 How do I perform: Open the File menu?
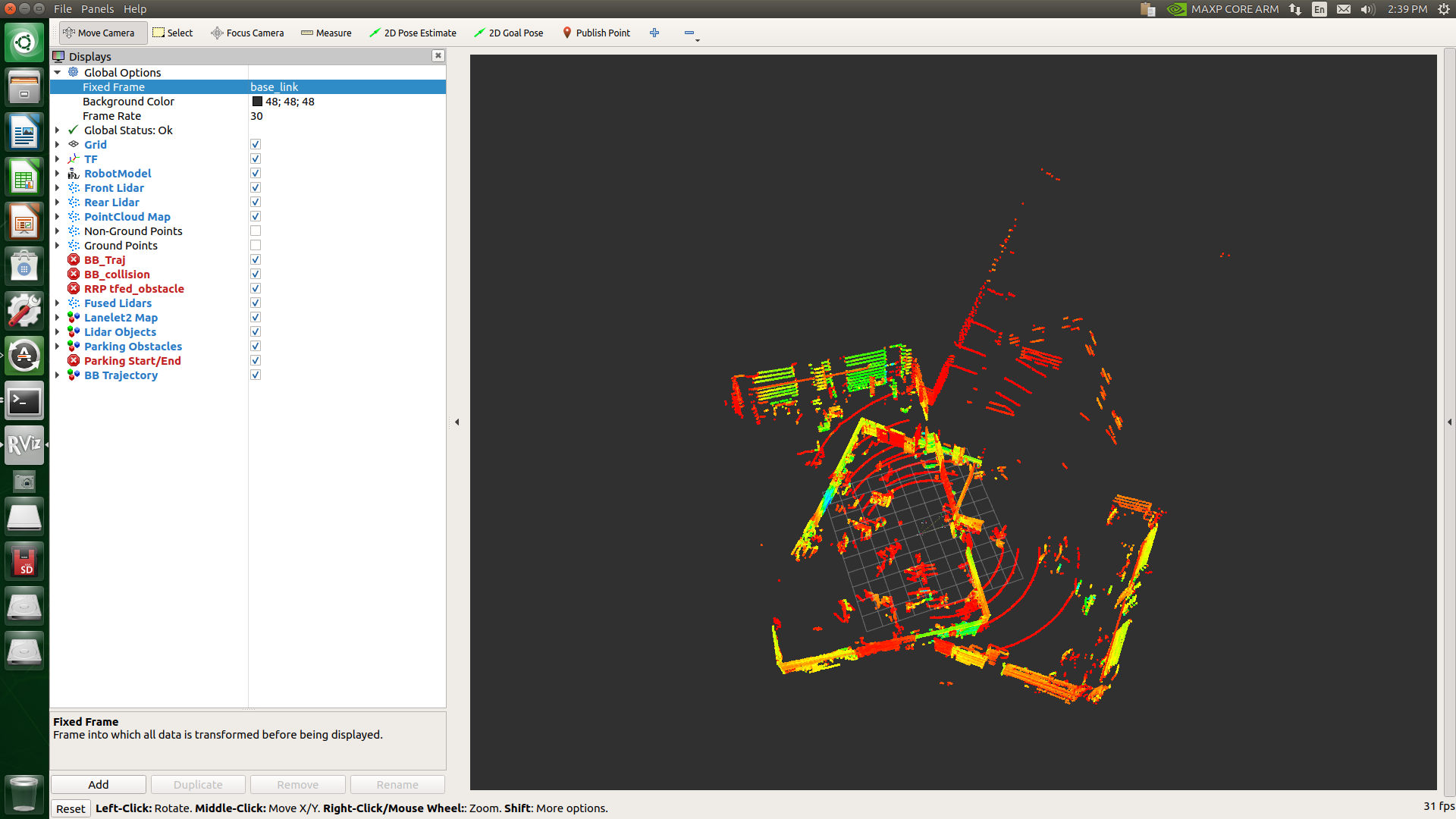tap(63, 9)
